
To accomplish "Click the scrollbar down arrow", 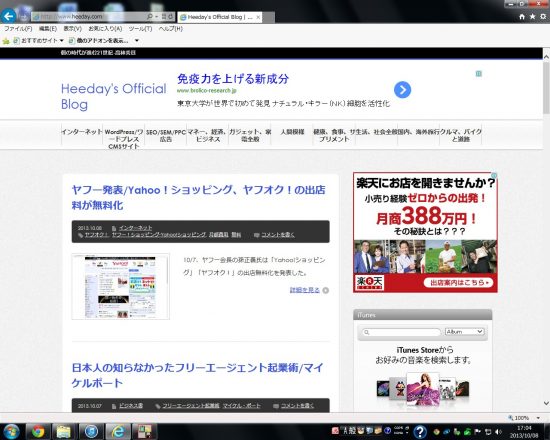I will pyautogui.click(x=546, y=404).
